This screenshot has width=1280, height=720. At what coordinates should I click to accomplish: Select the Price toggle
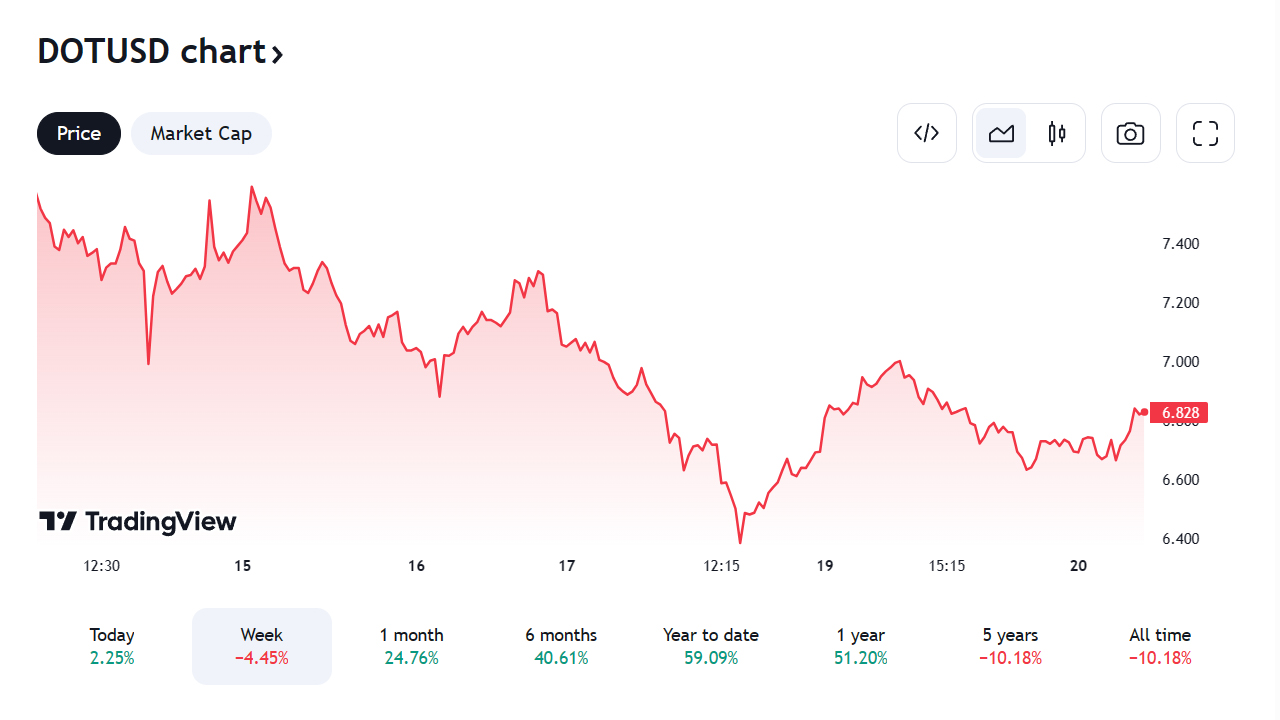click(79, 133)
